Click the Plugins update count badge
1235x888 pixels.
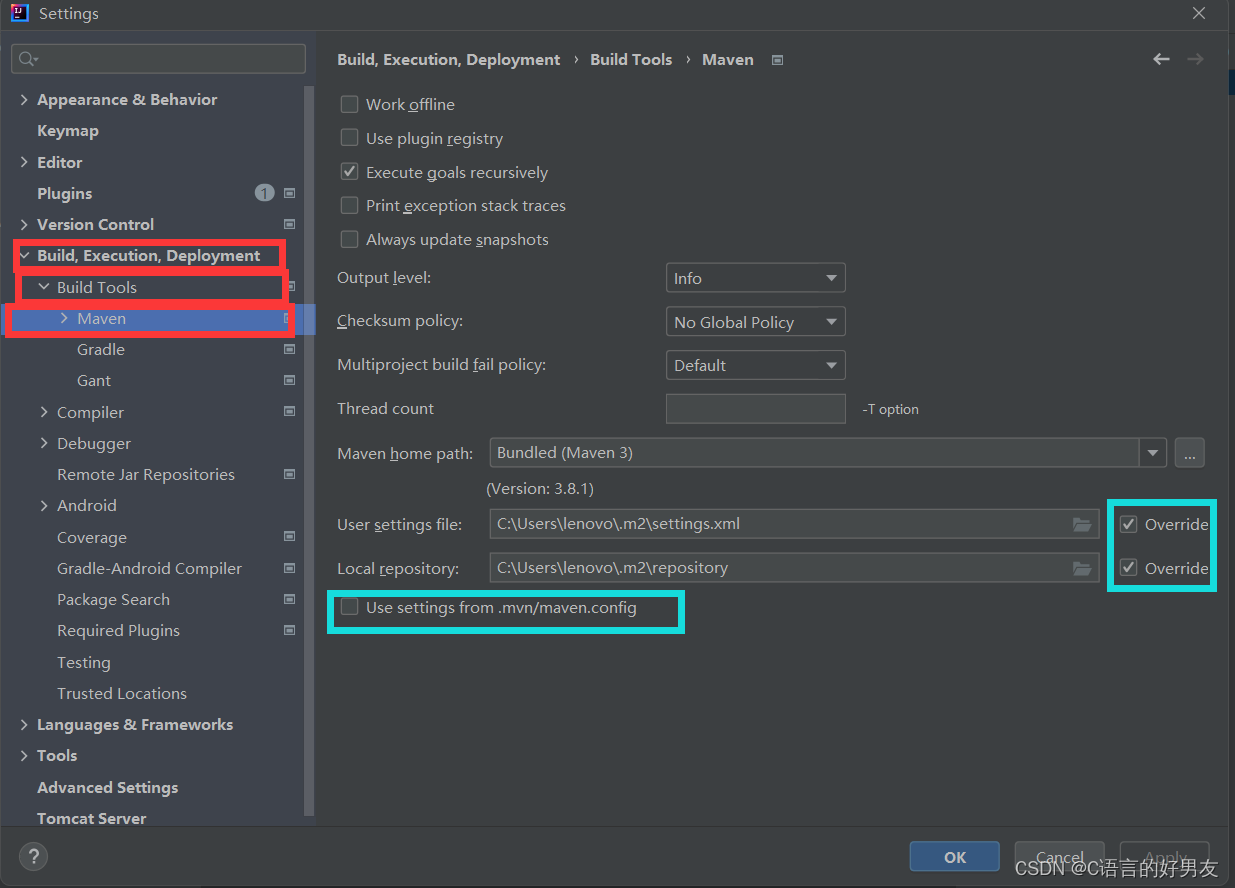[264, 193]
